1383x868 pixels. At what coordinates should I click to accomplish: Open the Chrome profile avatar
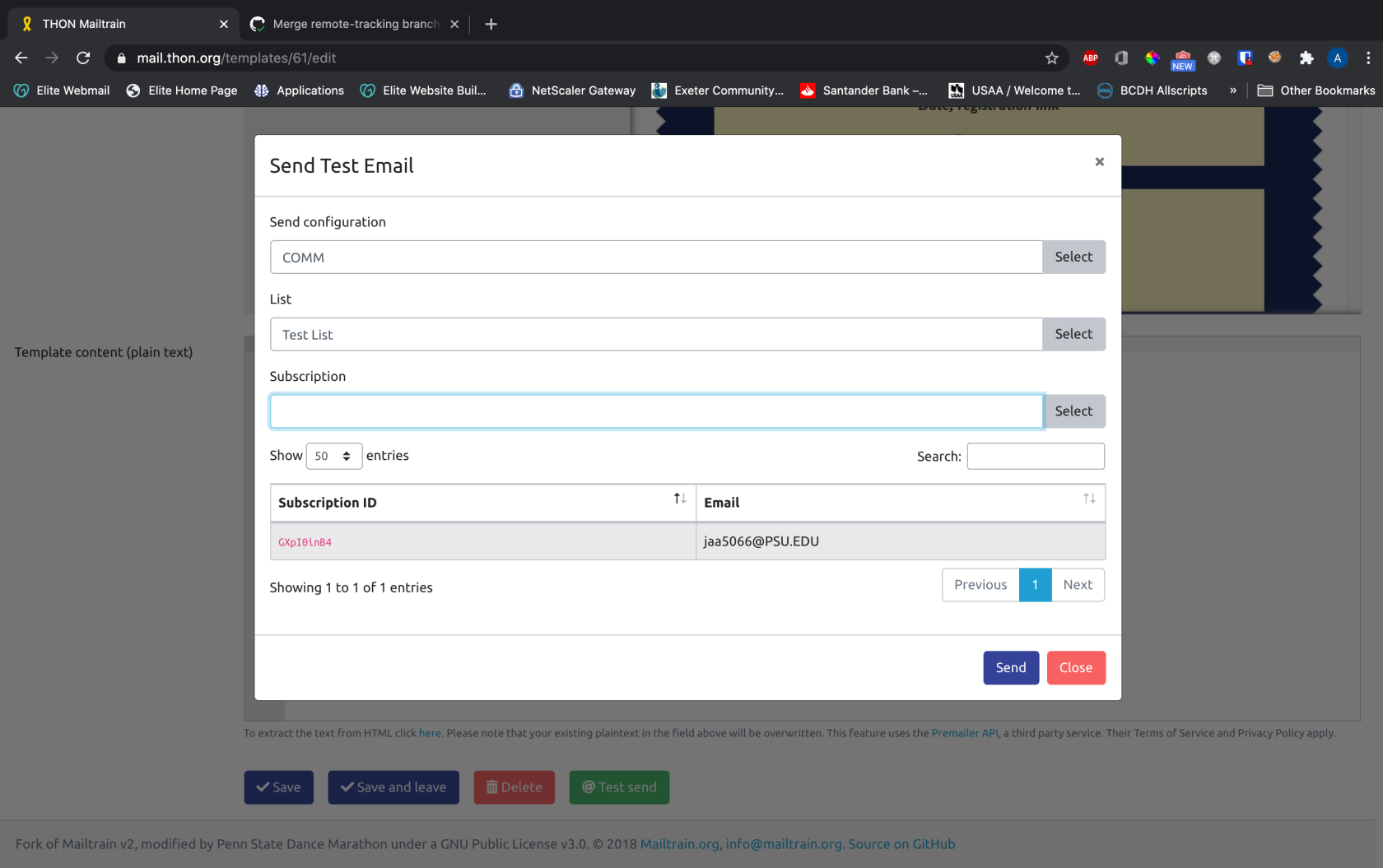[x=1337, y=58]
